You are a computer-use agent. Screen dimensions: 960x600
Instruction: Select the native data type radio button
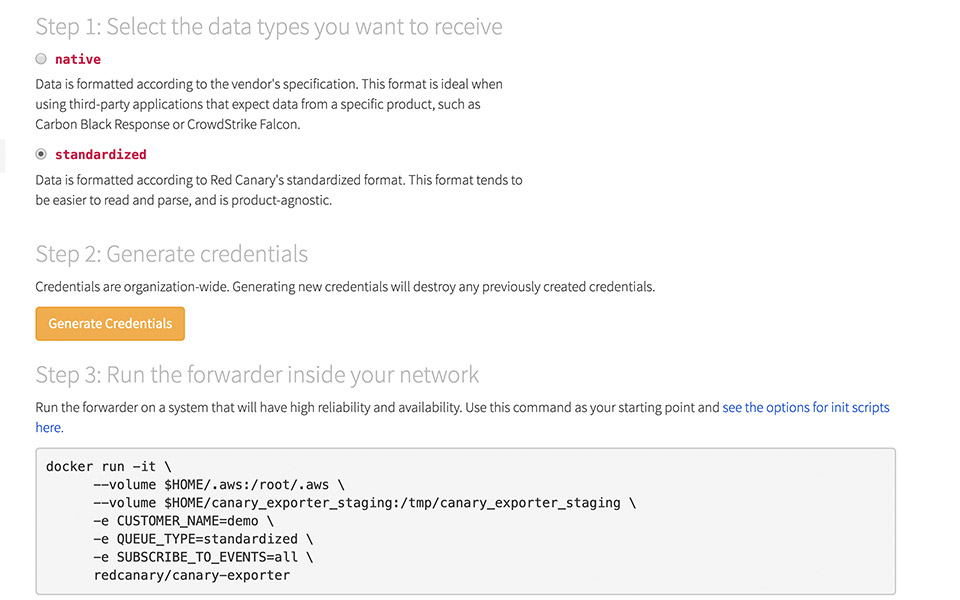click(41, 59)
